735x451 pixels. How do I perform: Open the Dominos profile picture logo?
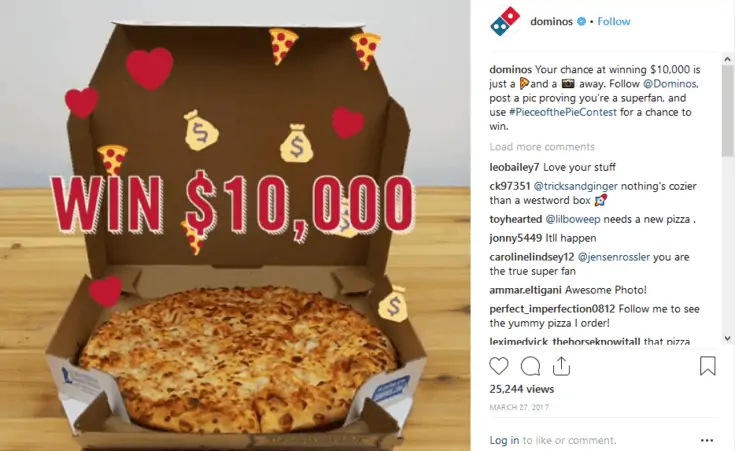point(505,22)
